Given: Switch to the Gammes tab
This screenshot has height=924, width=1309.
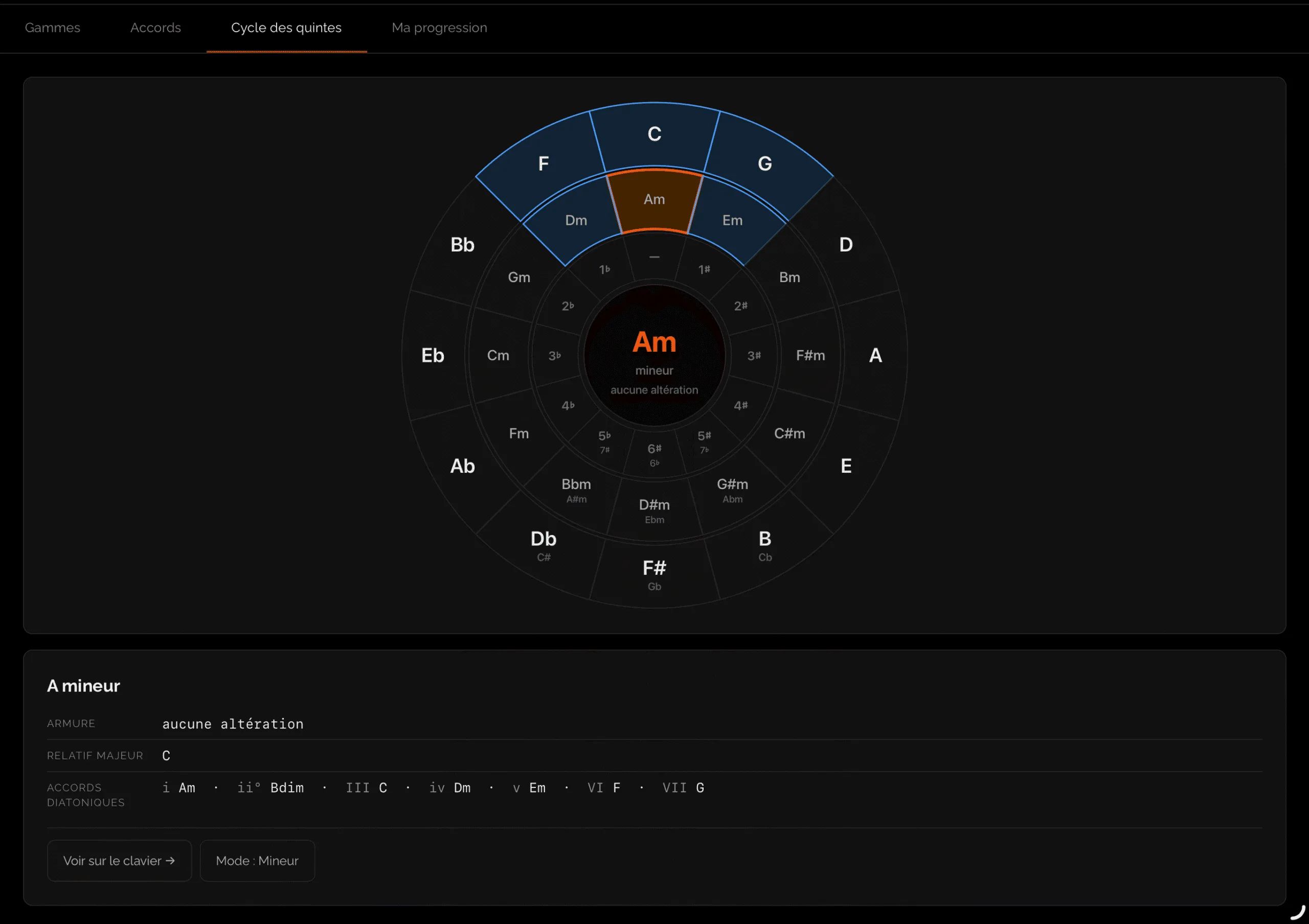Looking at the screenshot, I should [53, 28].
